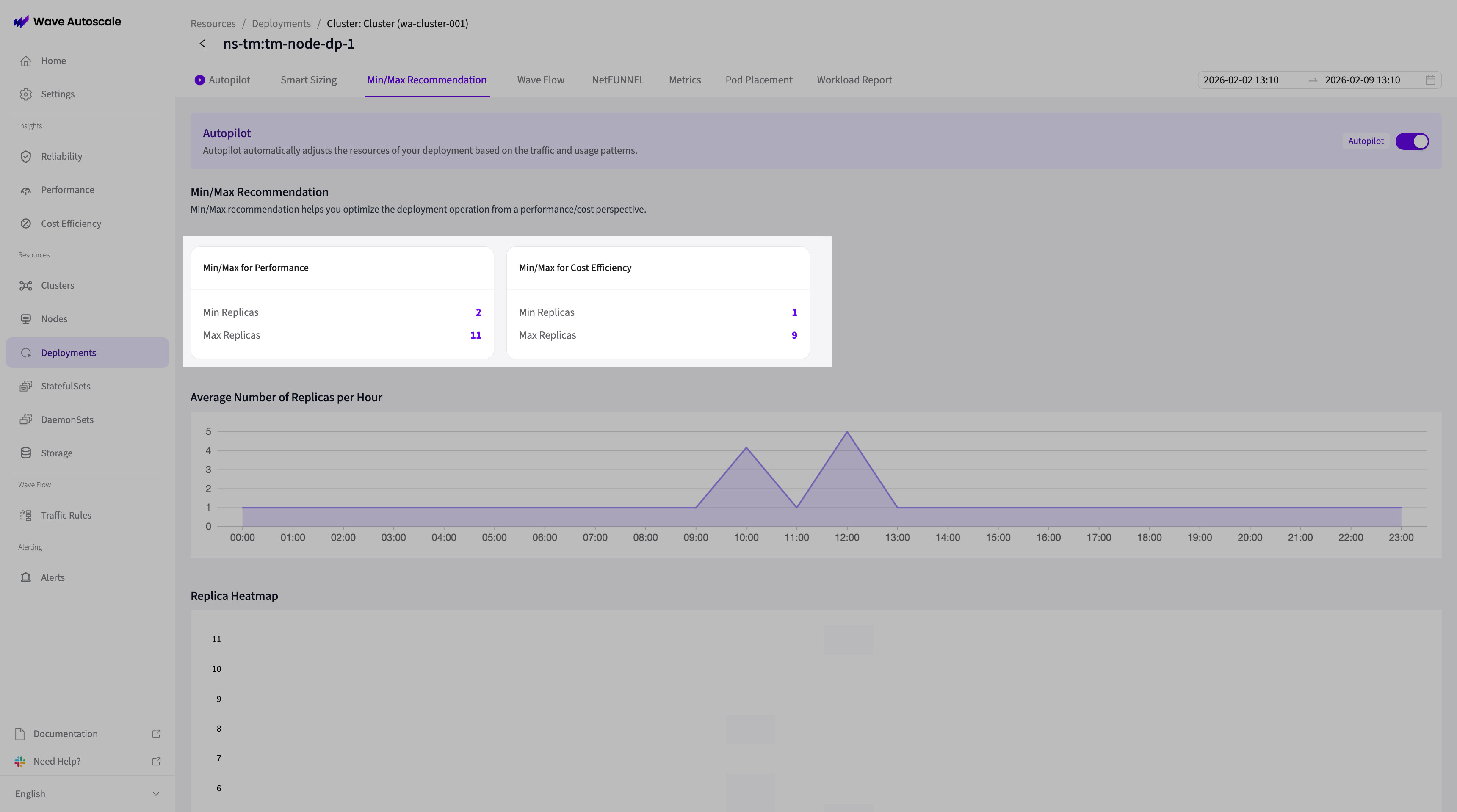This screenshot has height=812, width=1457.
Task: Open the Metrics tab
Action: pos(685,80)
